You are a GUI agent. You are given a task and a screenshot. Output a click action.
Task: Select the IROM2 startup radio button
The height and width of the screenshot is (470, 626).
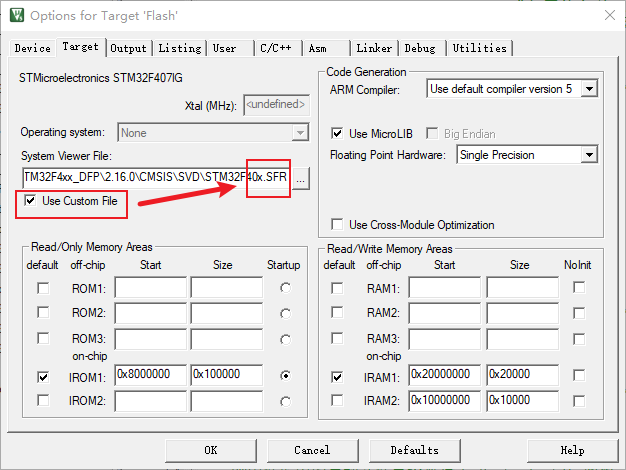[x=286, y=401]
